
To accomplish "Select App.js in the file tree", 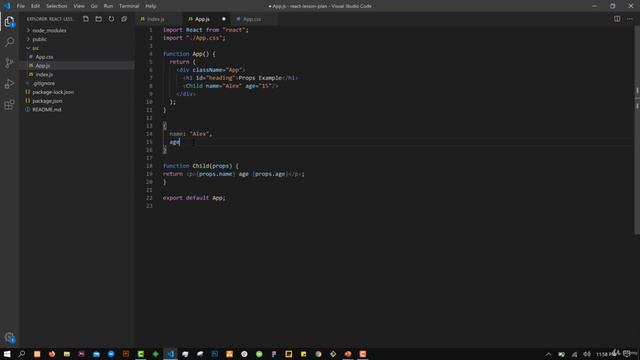I will coord(42,66).
